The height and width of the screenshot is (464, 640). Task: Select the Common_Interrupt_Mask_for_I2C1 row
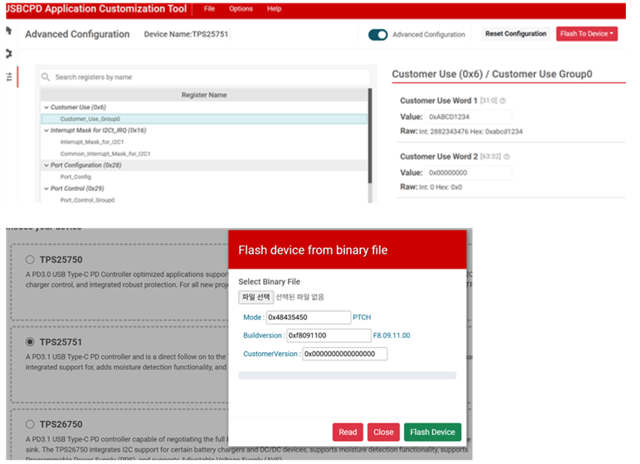point(204,154)
